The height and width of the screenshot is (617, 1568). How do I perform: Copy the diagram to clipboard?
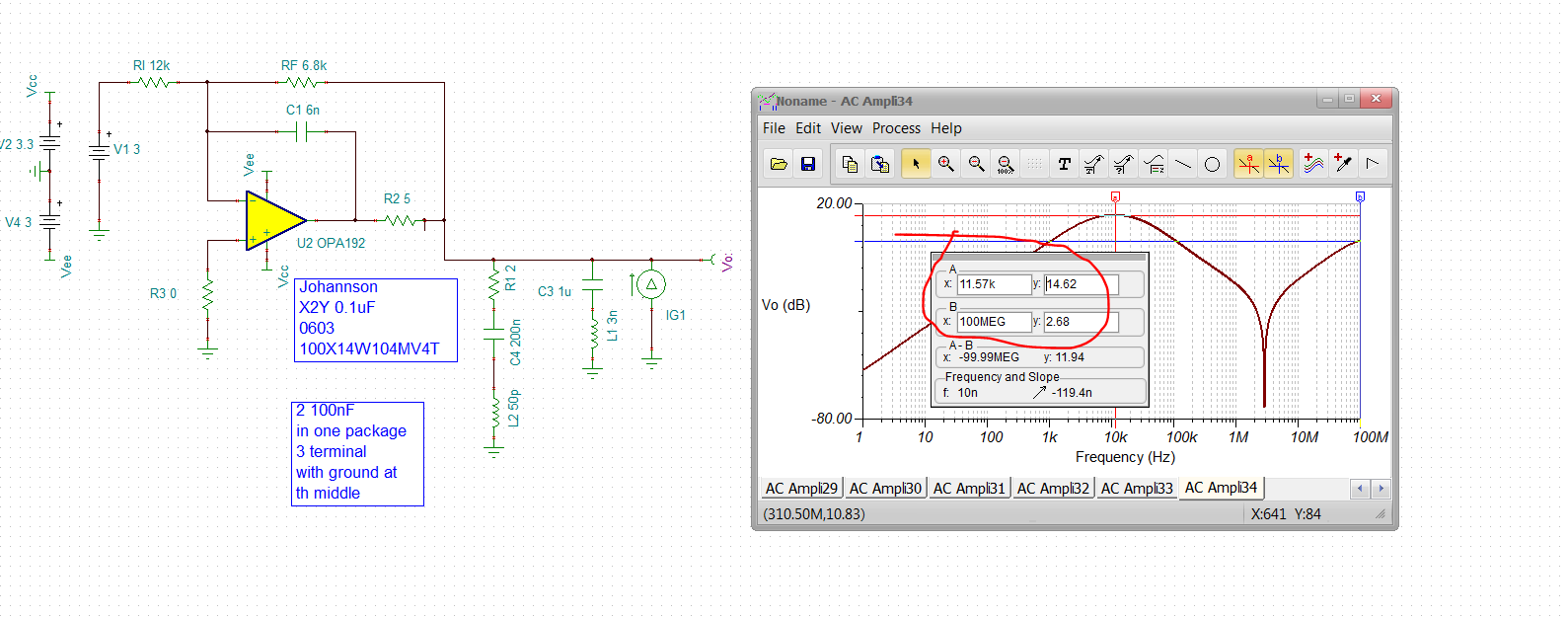pyautogui.click(x=850, y=164)
